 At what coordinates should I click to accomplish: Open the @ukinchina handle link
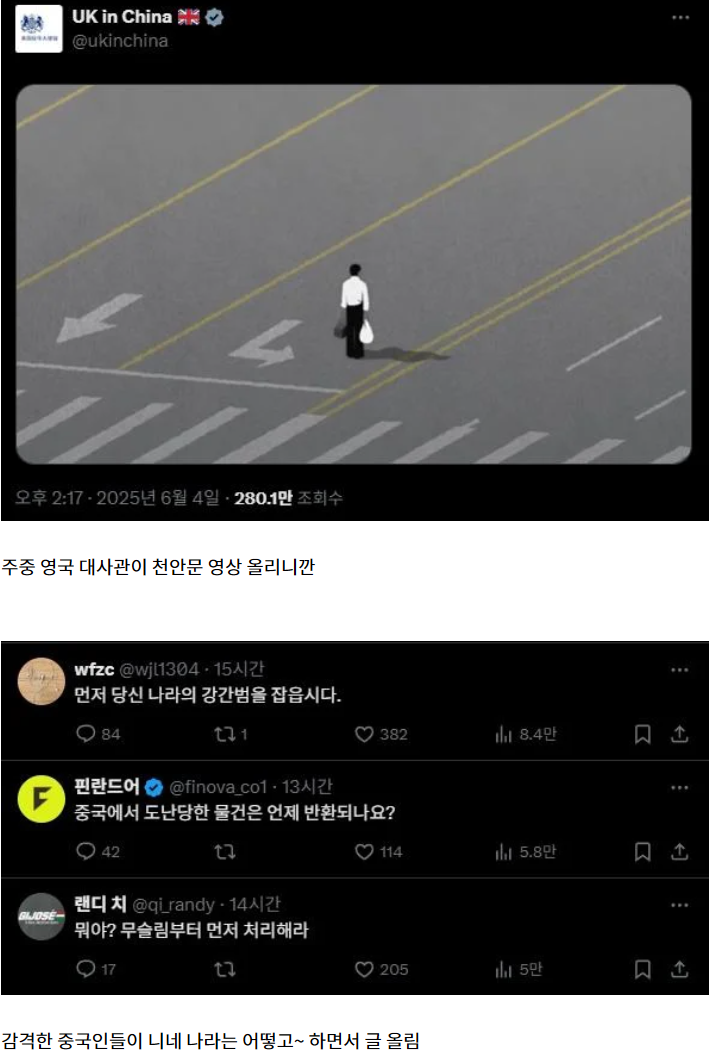(120, 41)
